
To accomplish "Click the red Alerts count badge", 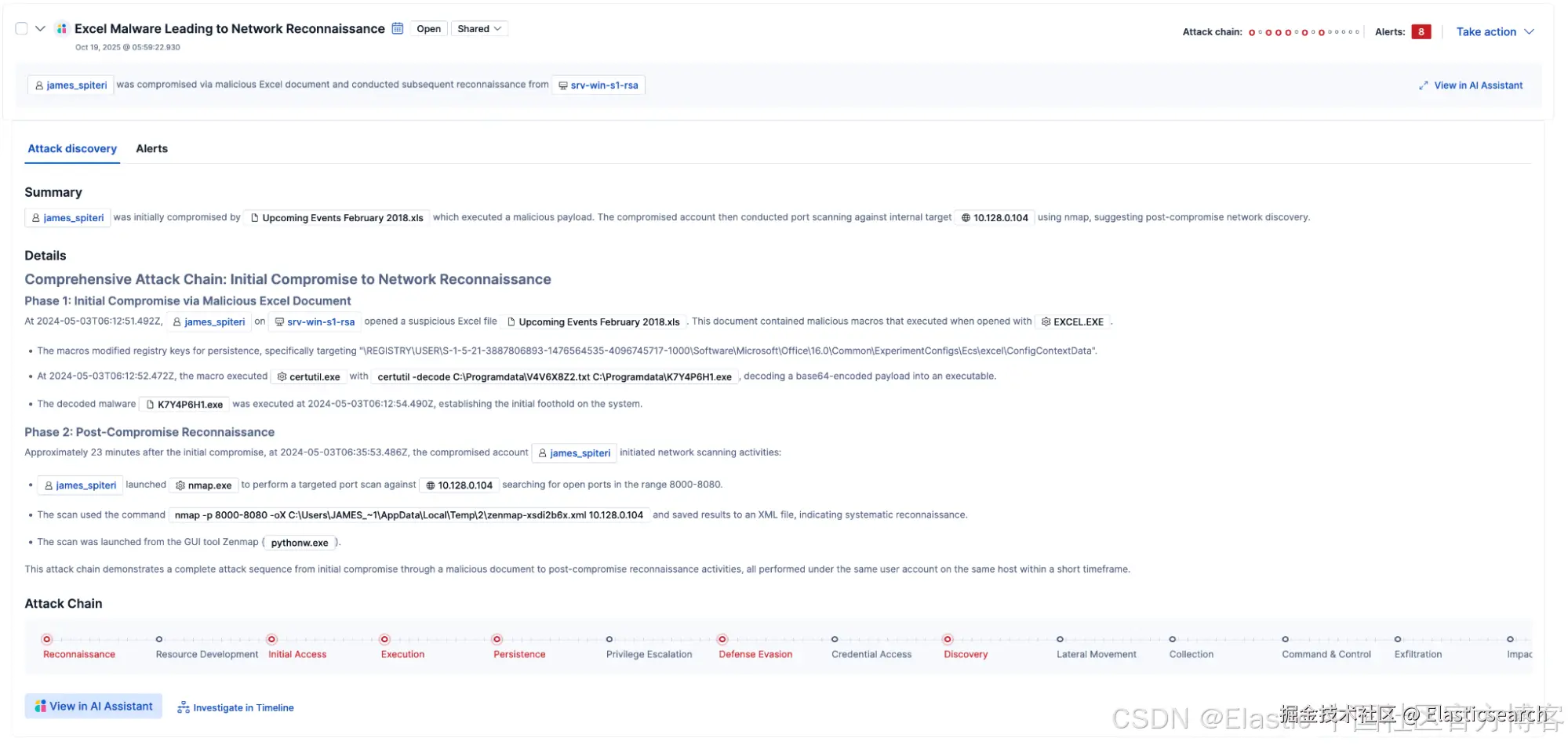I will point(1421,32).
